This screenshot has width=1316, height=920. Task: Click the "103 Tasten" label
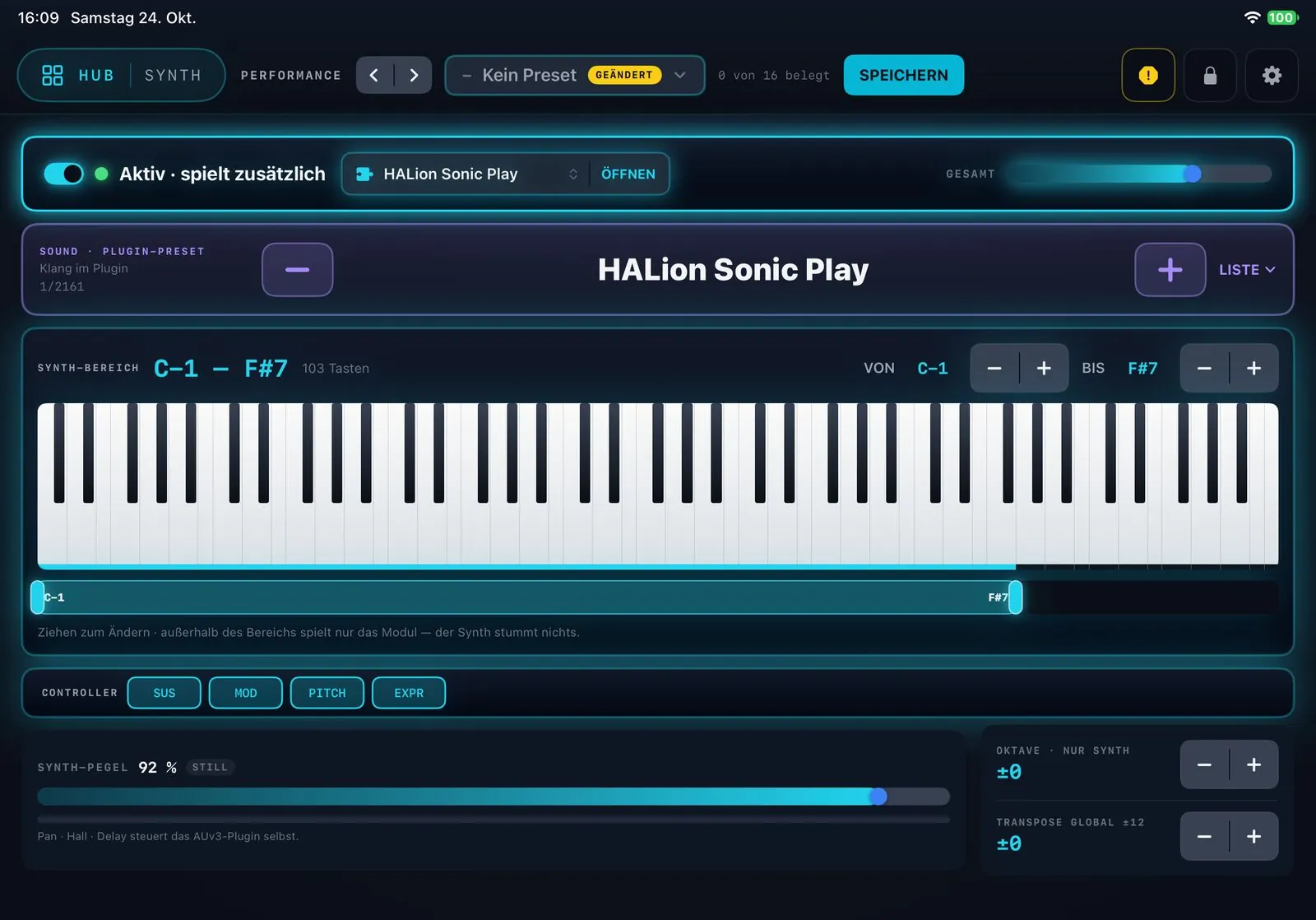point(336,369)
